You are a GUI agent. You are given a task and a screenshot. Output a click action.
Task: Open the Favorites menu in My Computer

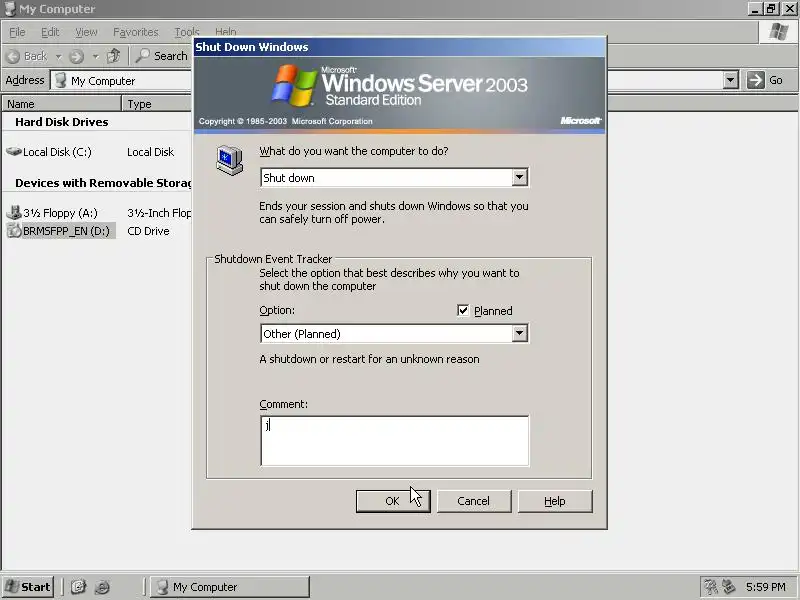tap(136, 32)
